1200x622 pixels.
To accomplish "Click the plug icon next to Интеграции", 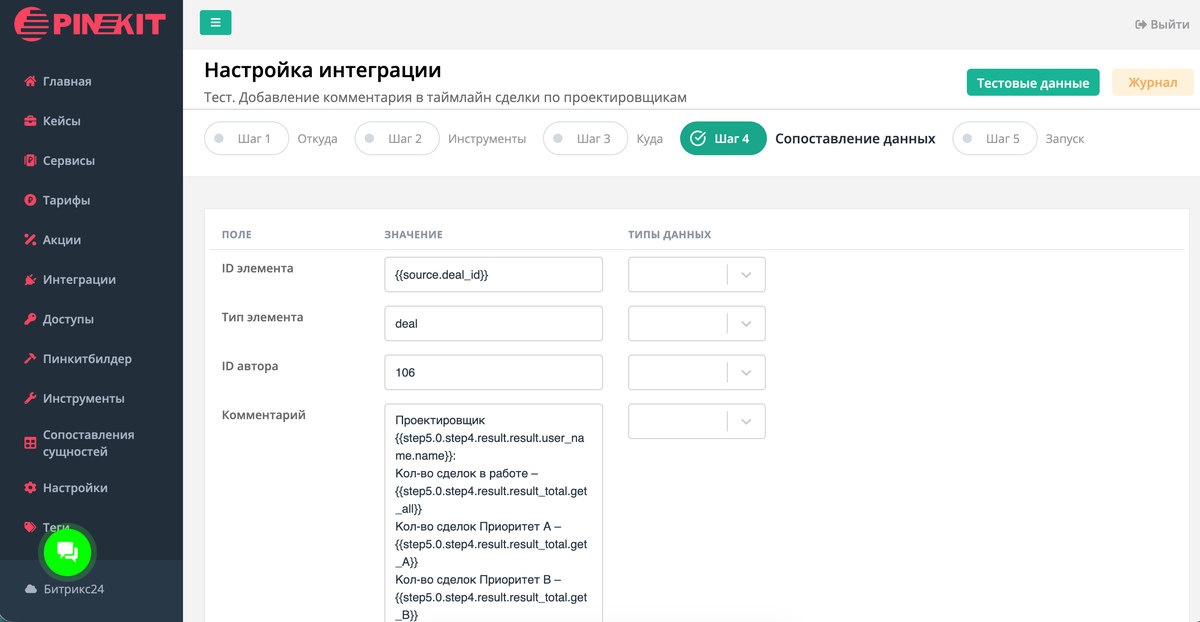I will point(30,280).
